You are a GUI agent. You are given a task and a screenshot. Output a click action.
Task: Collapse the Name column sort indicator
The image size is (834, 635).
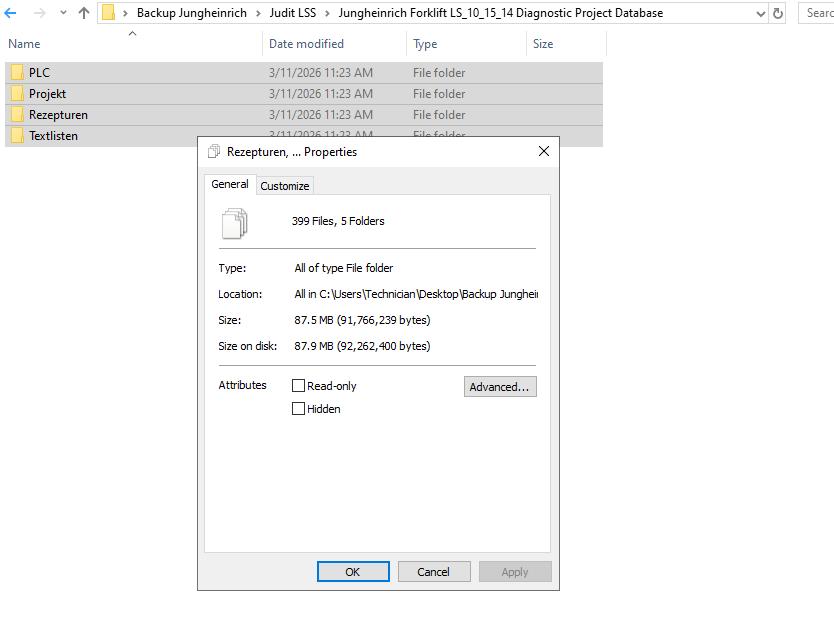click(x=131, y=33)
